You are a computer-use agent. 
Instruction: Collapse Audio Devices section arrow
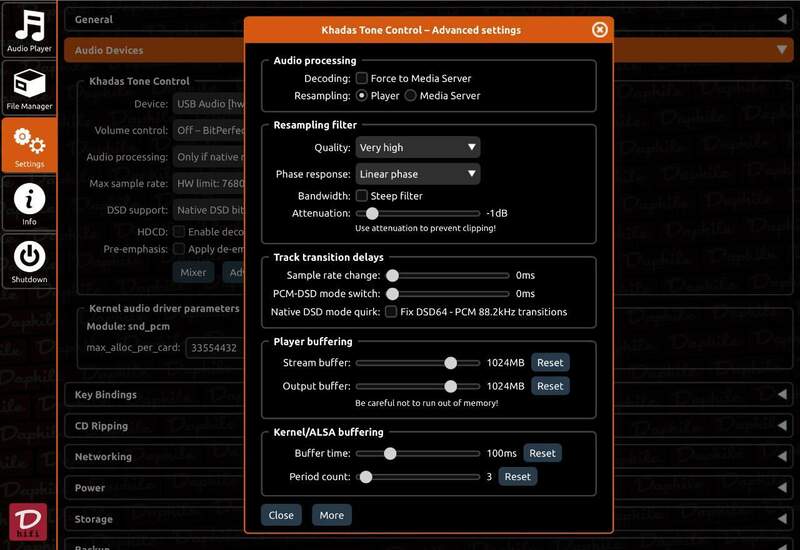click(x=780, y=50)
